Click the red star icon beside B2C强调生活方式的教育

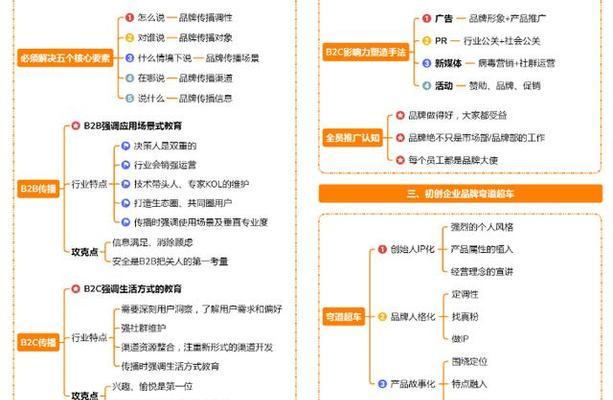[x=75, y=289]
